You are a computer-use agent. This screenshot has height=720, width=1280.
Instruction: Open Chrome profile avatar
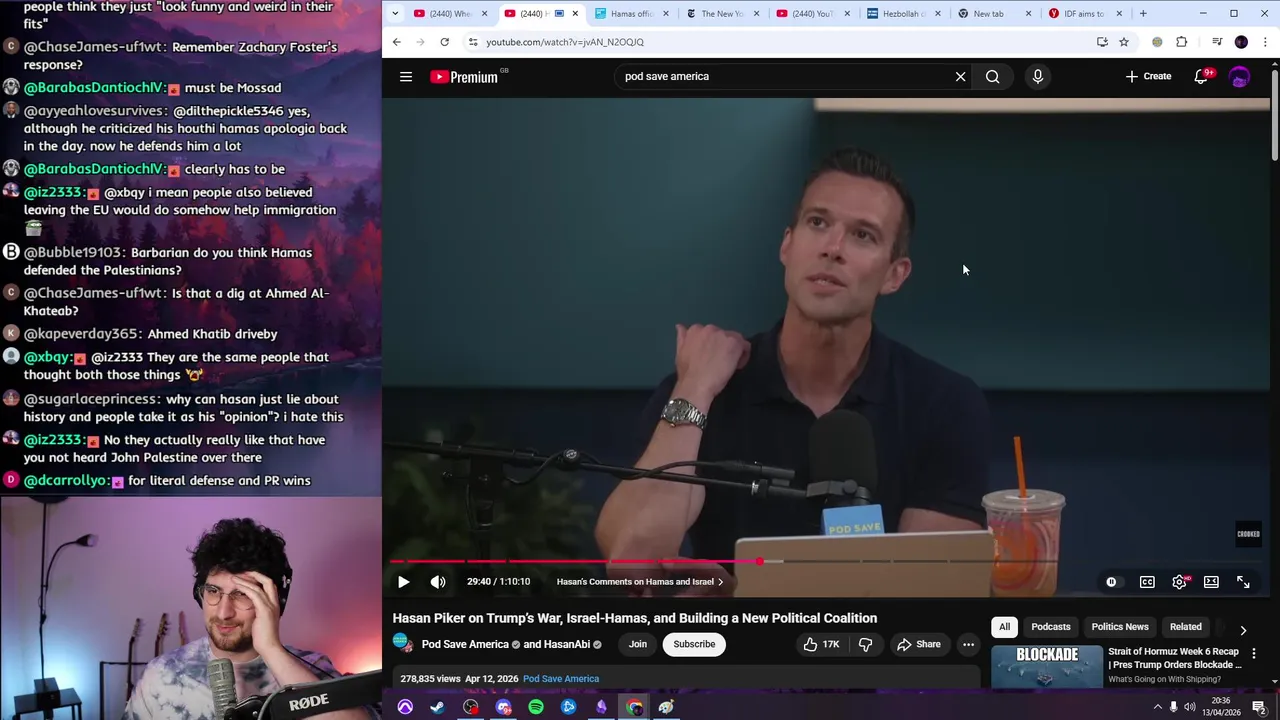tap(1241, 42)
